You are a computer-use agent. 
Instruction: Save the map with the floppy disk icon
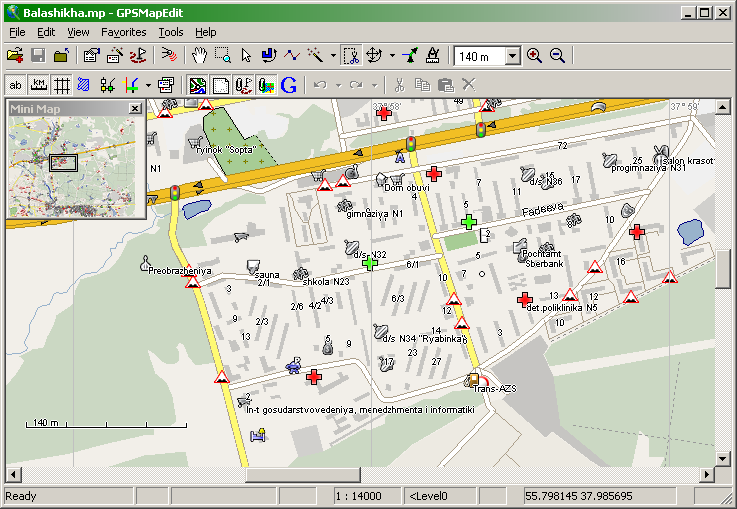(x=38, y=56)
